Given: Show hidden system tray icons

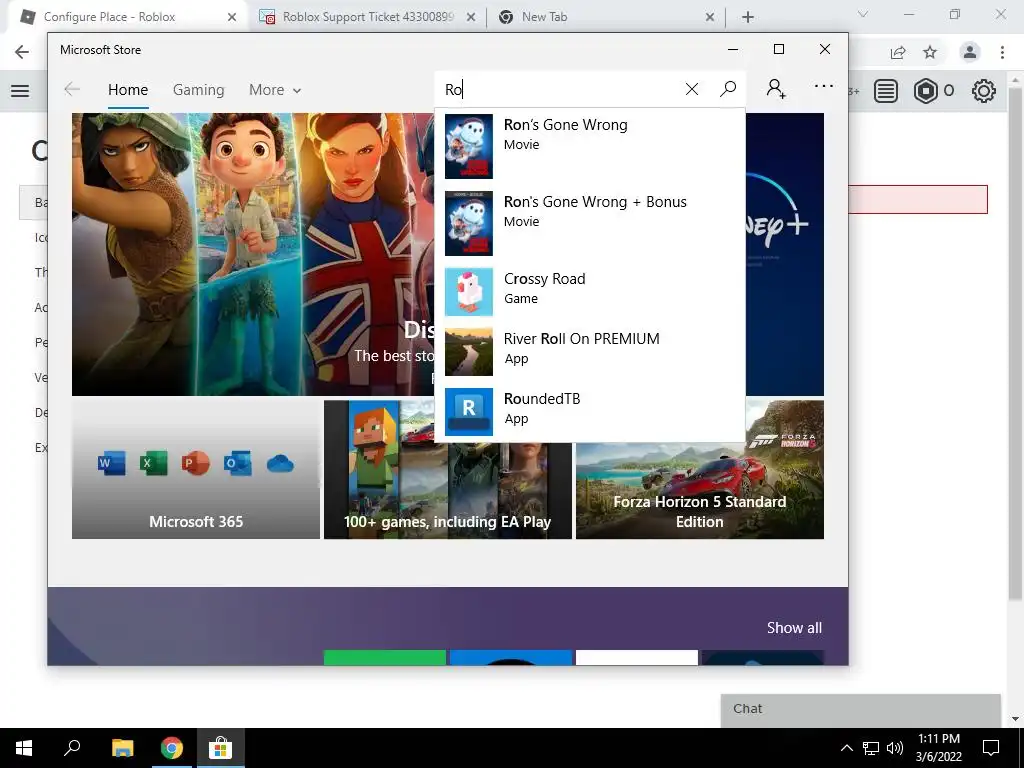Looking at the screenshot, I should coord(846,748).
